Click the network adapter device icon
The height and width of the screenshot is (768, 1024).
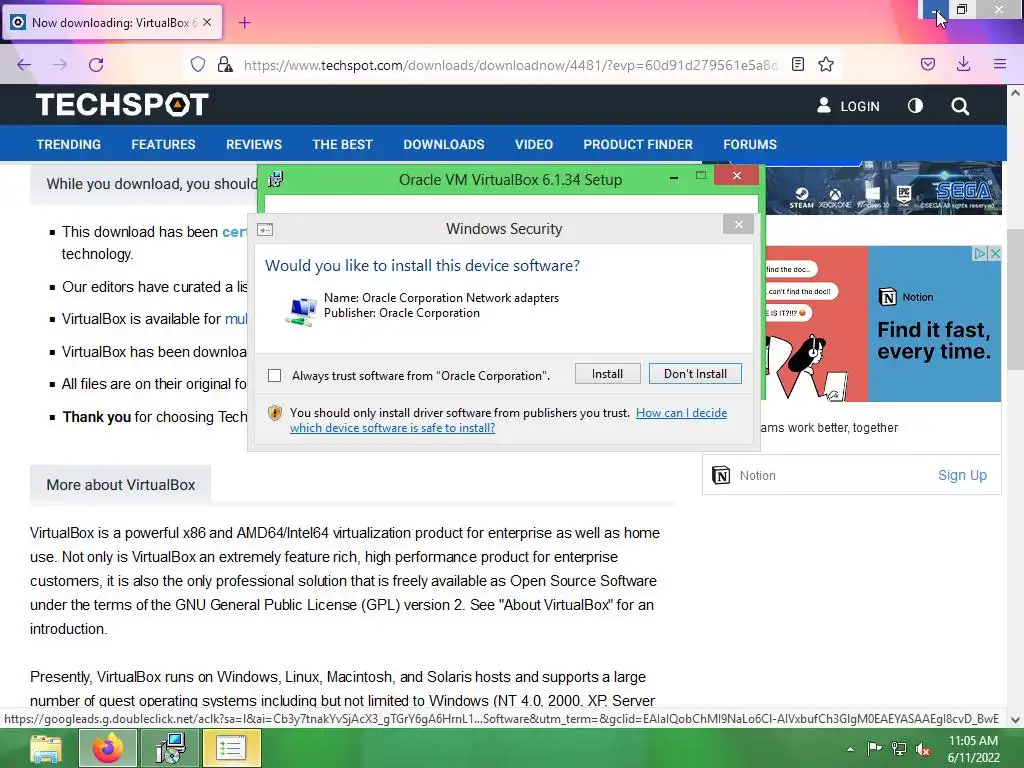[x=300, y=311]
